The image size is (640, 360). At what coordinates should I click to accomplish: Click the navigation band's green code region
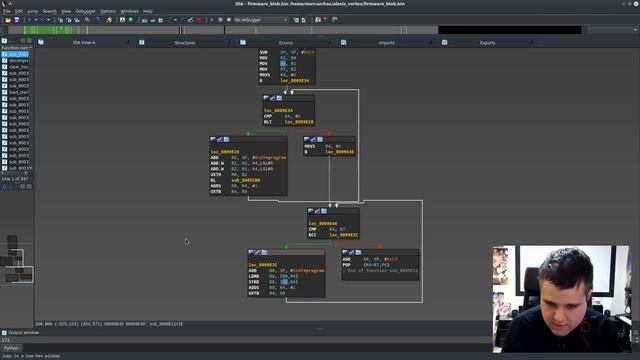pyautogui.click(x=49, y=30)
